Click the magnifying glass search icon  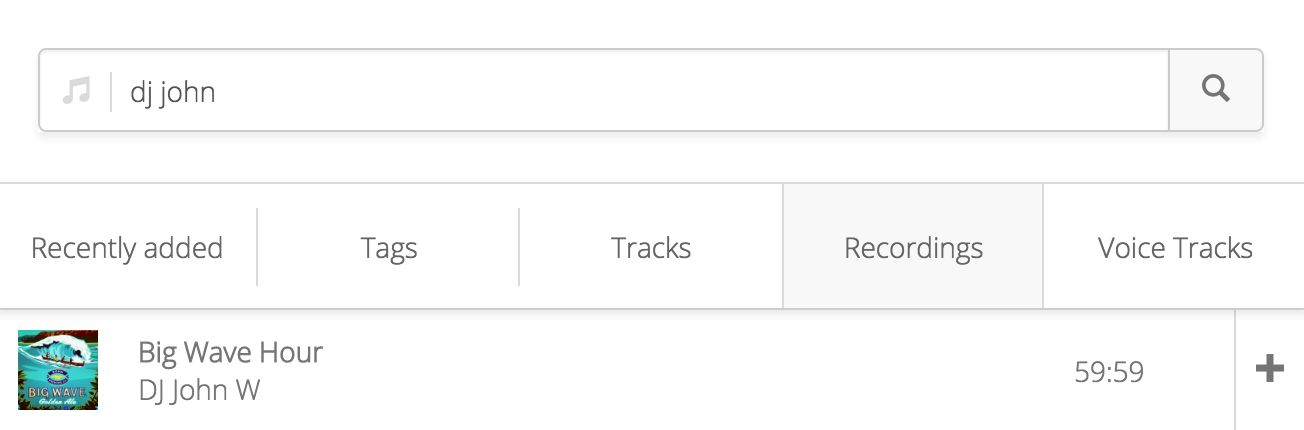[x=1216, y=90]
